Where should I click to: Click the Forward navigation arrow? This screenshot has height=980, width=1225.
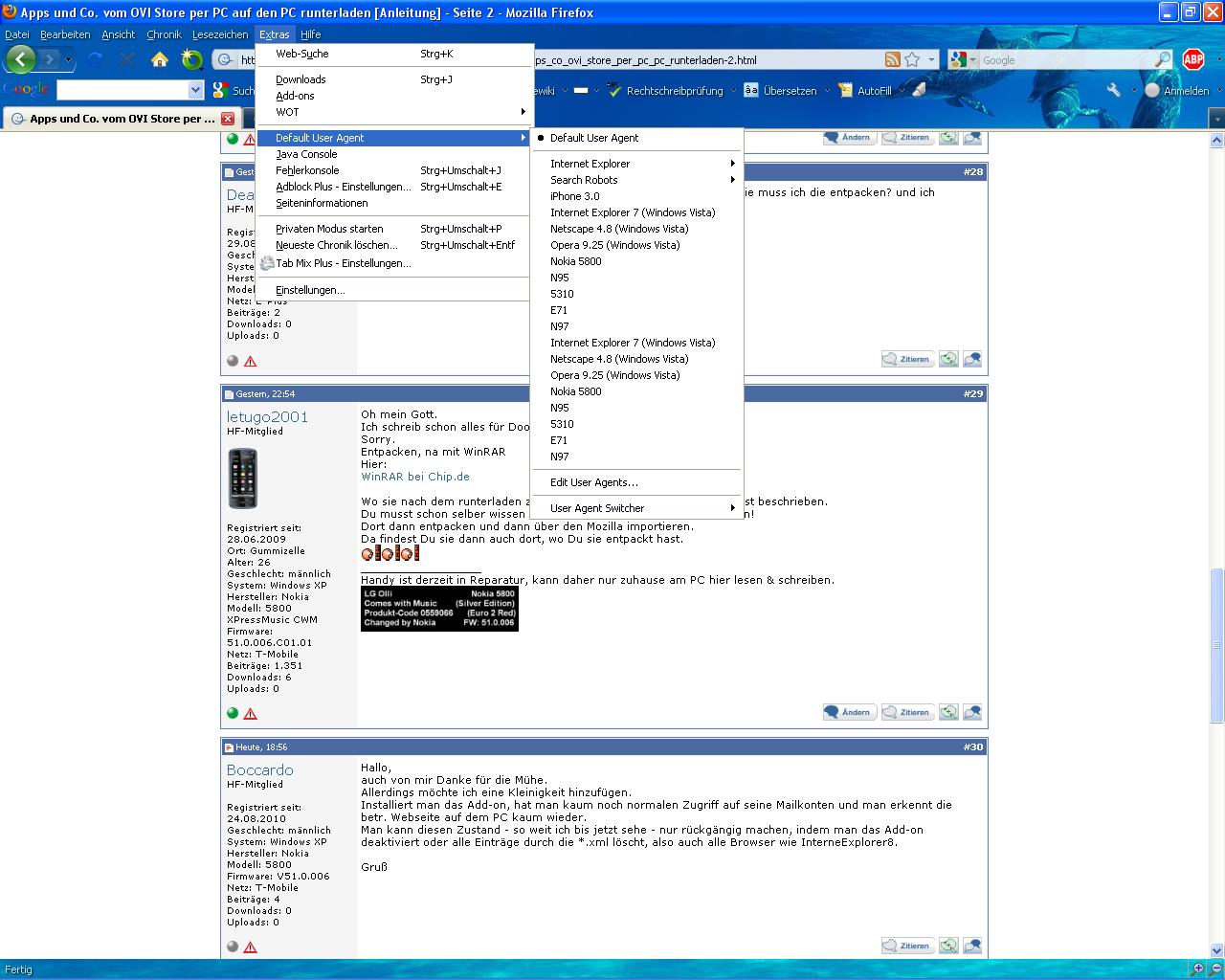[x=49, y=59]
